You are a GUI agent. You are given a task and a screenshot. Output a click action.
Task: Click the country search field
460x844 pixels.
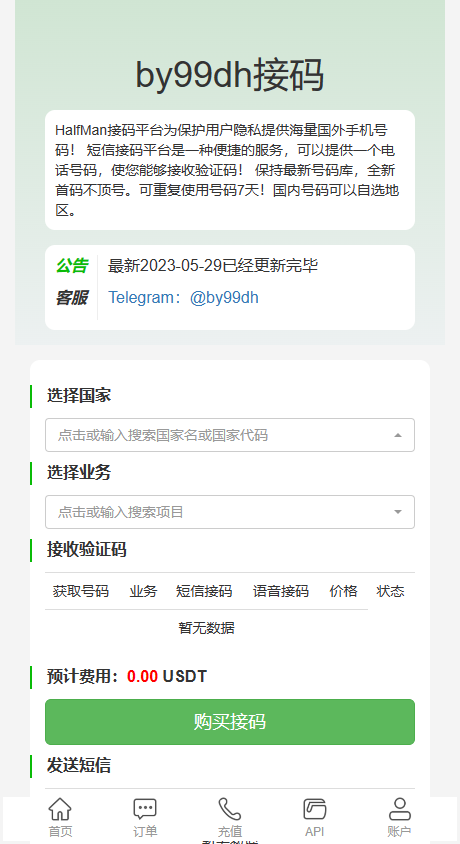(230, 435)
